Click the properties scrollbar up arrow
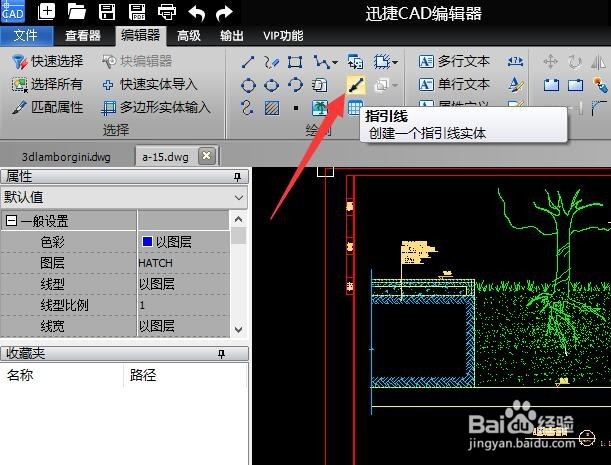 (239, 219)
